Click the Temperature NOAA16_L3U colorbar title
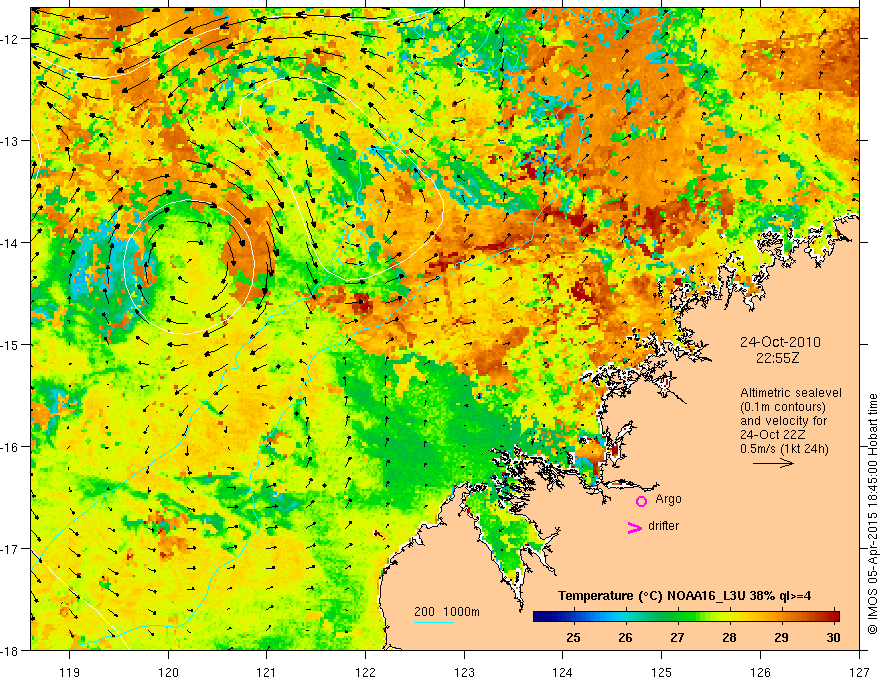 (x=684, y=596)
